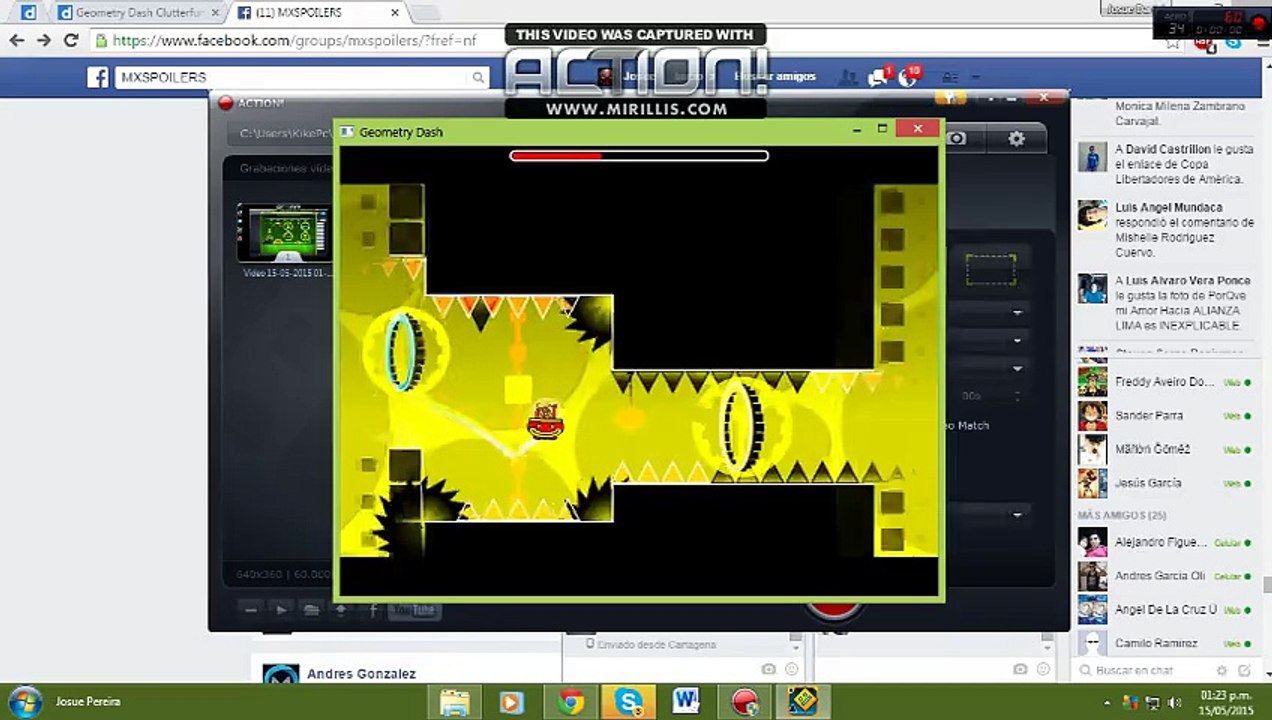
Task: Click the Action! screenshot camera button
Action: point(957,139)
